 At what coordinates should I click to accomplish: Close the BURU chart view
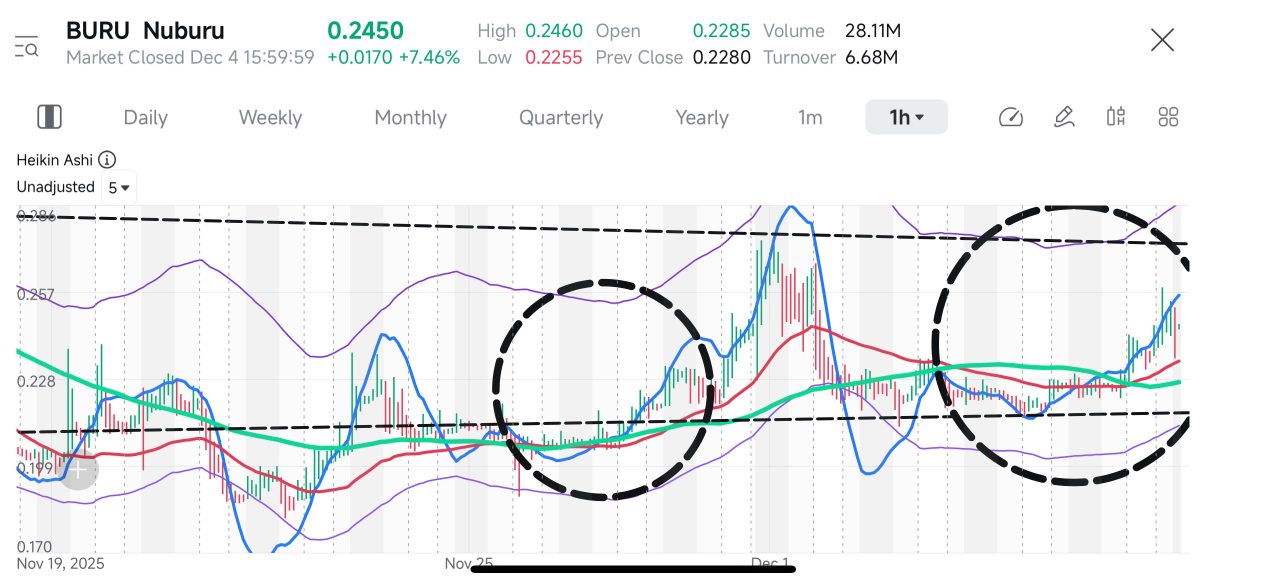click(1162, 40)
